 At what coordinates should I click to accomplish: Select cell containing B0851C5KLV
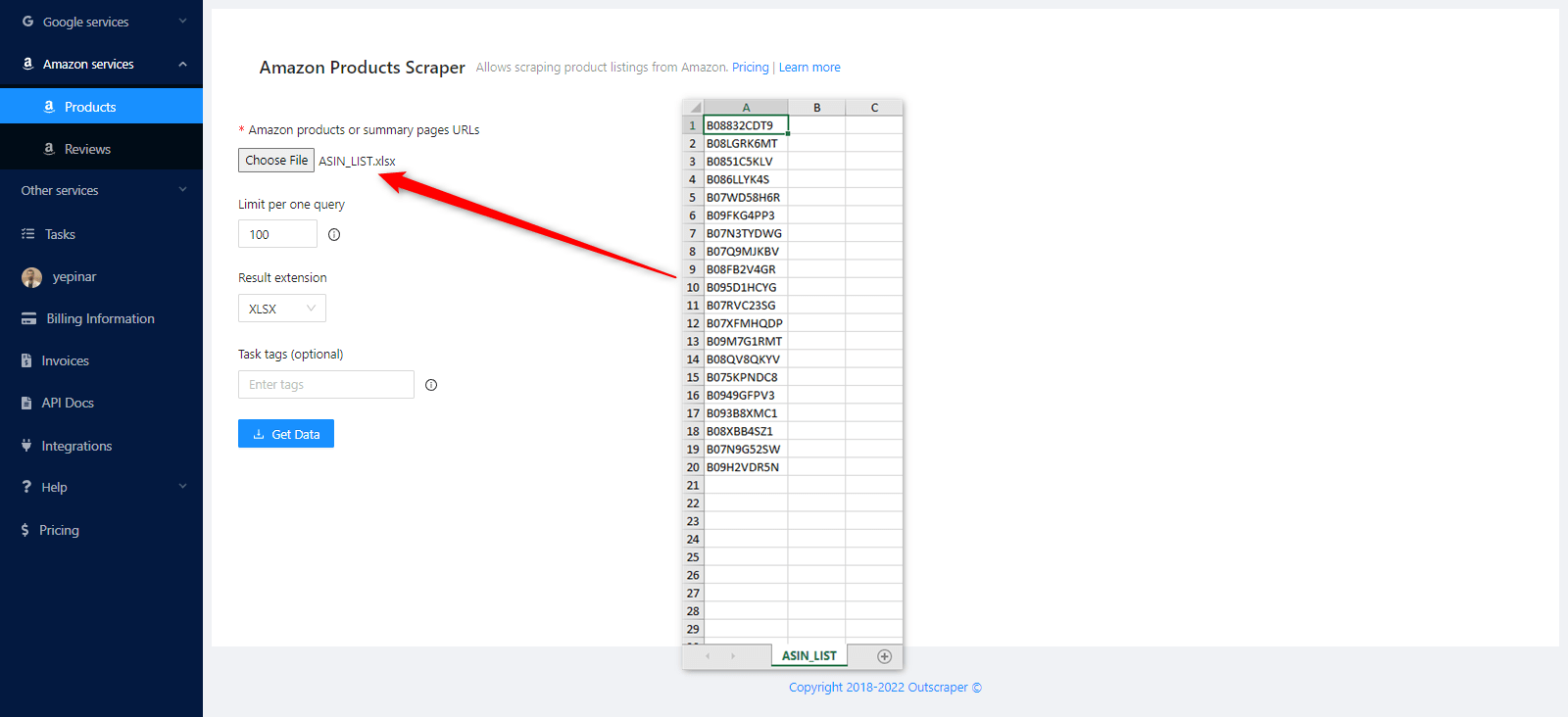746,161
